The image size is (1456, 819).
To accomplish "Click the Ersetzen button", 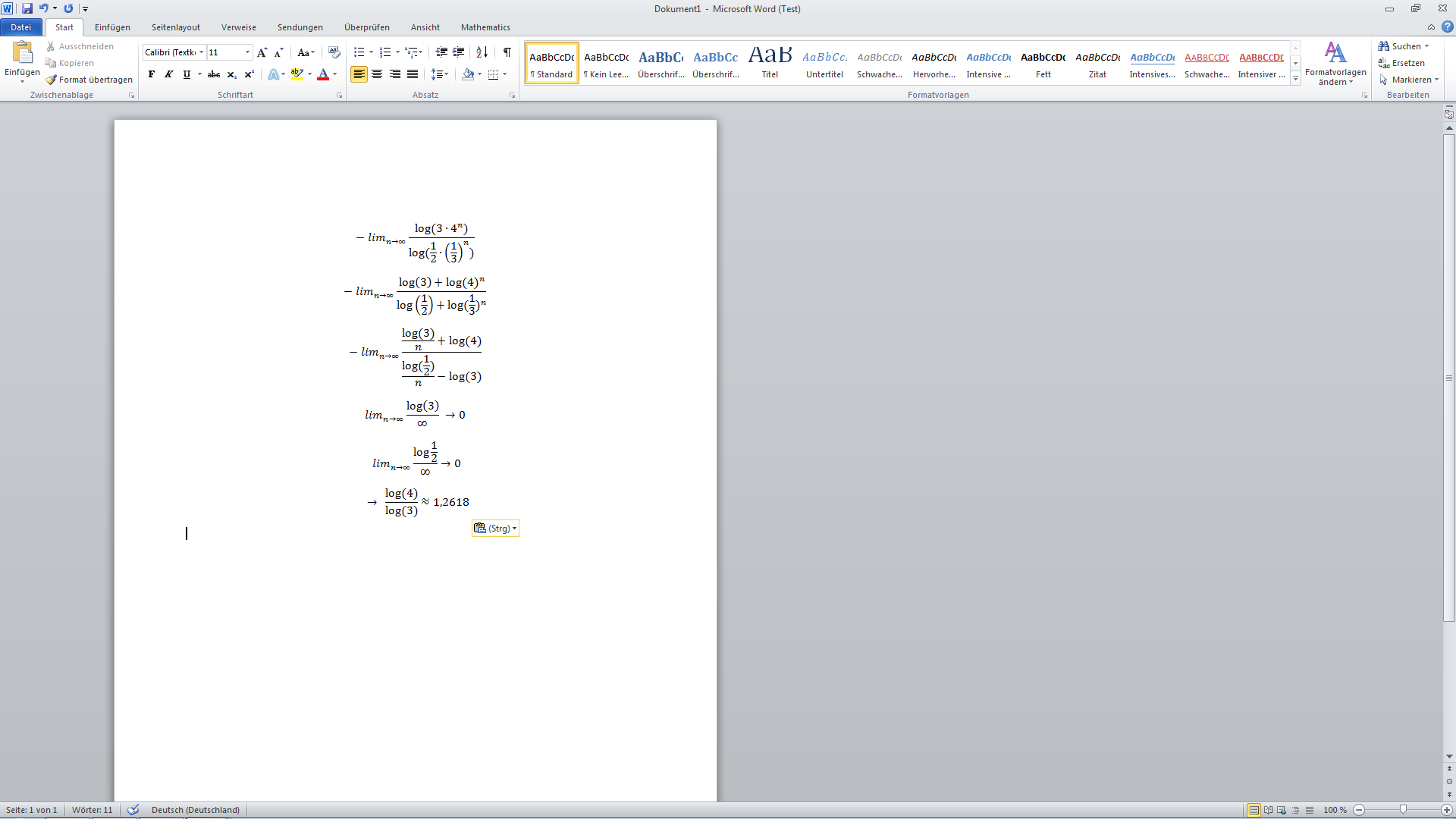I will (1401, 63).
